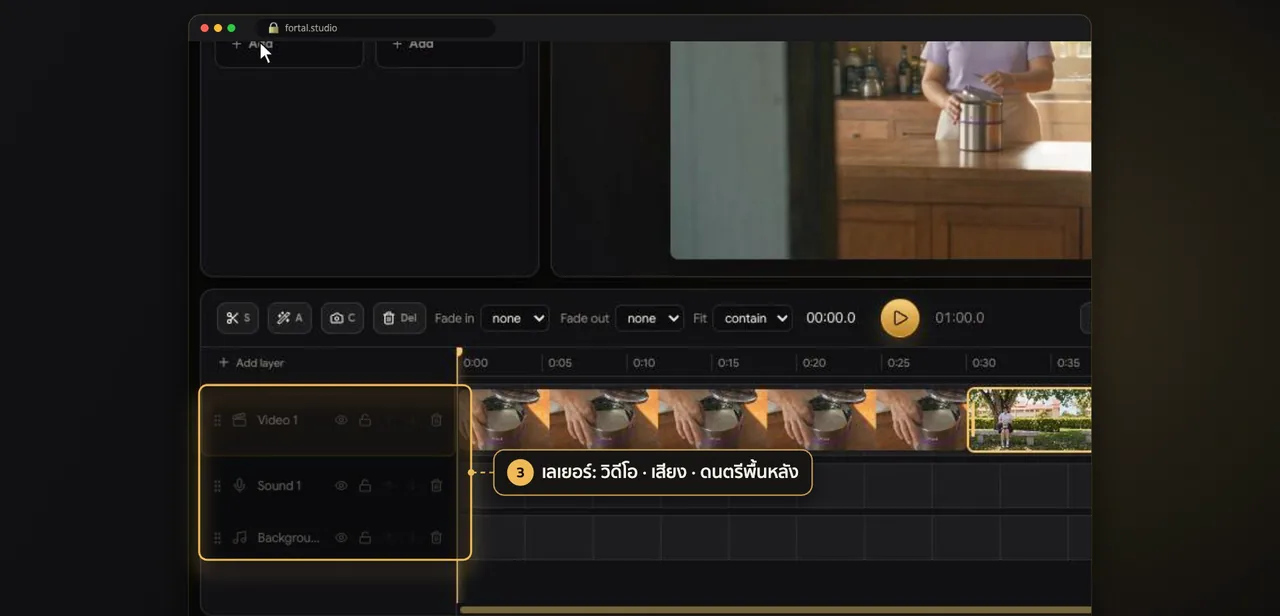Open the Fade out dropdown

click(x=650, y=318)
